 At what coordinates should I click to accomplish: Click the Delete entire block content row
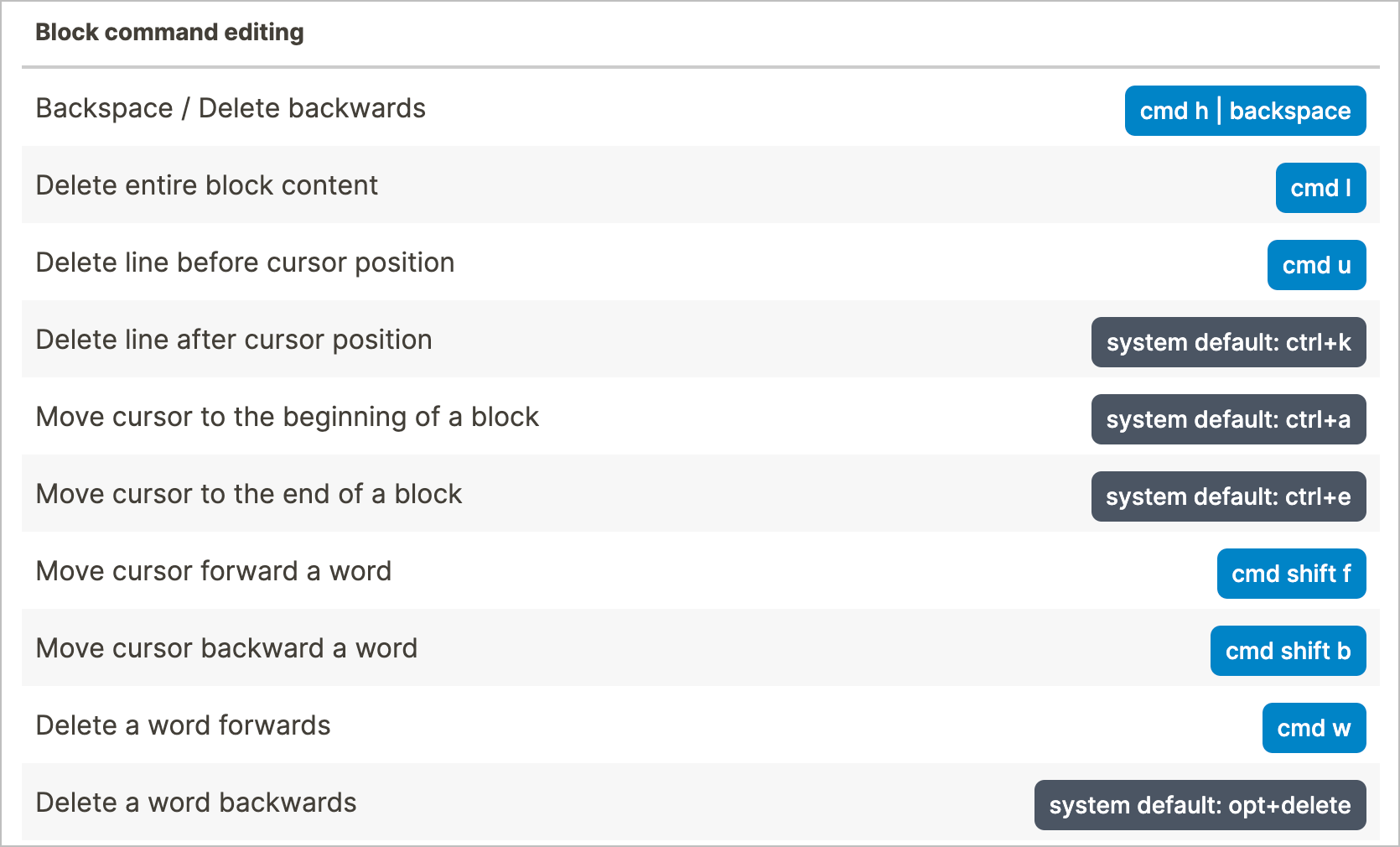pos(206,185)
